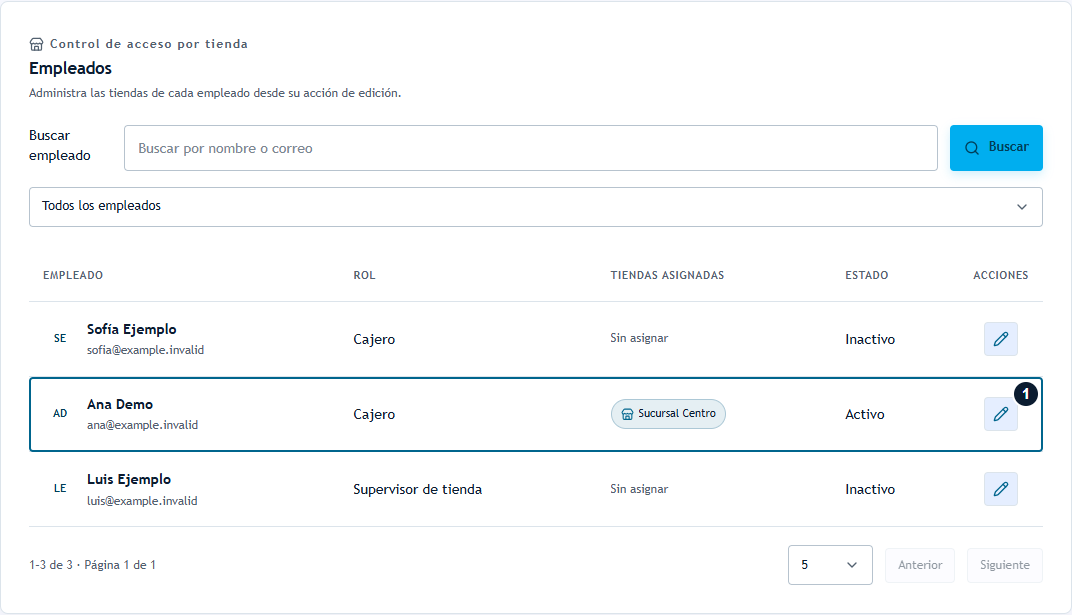The height and width of the screenshot is (615, 1072).
Task: Edit Sofía Ejemplo's store assignments
Action: 1000,339
